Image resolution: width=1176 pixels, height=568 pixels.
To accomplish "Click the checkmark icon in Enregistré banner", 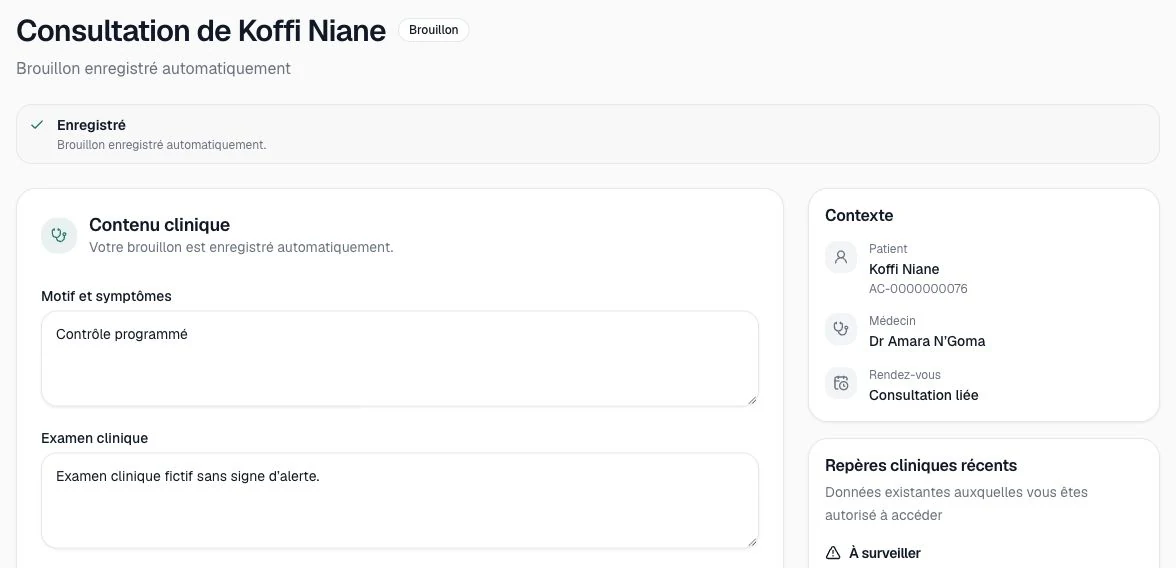I will click(37, 125).
